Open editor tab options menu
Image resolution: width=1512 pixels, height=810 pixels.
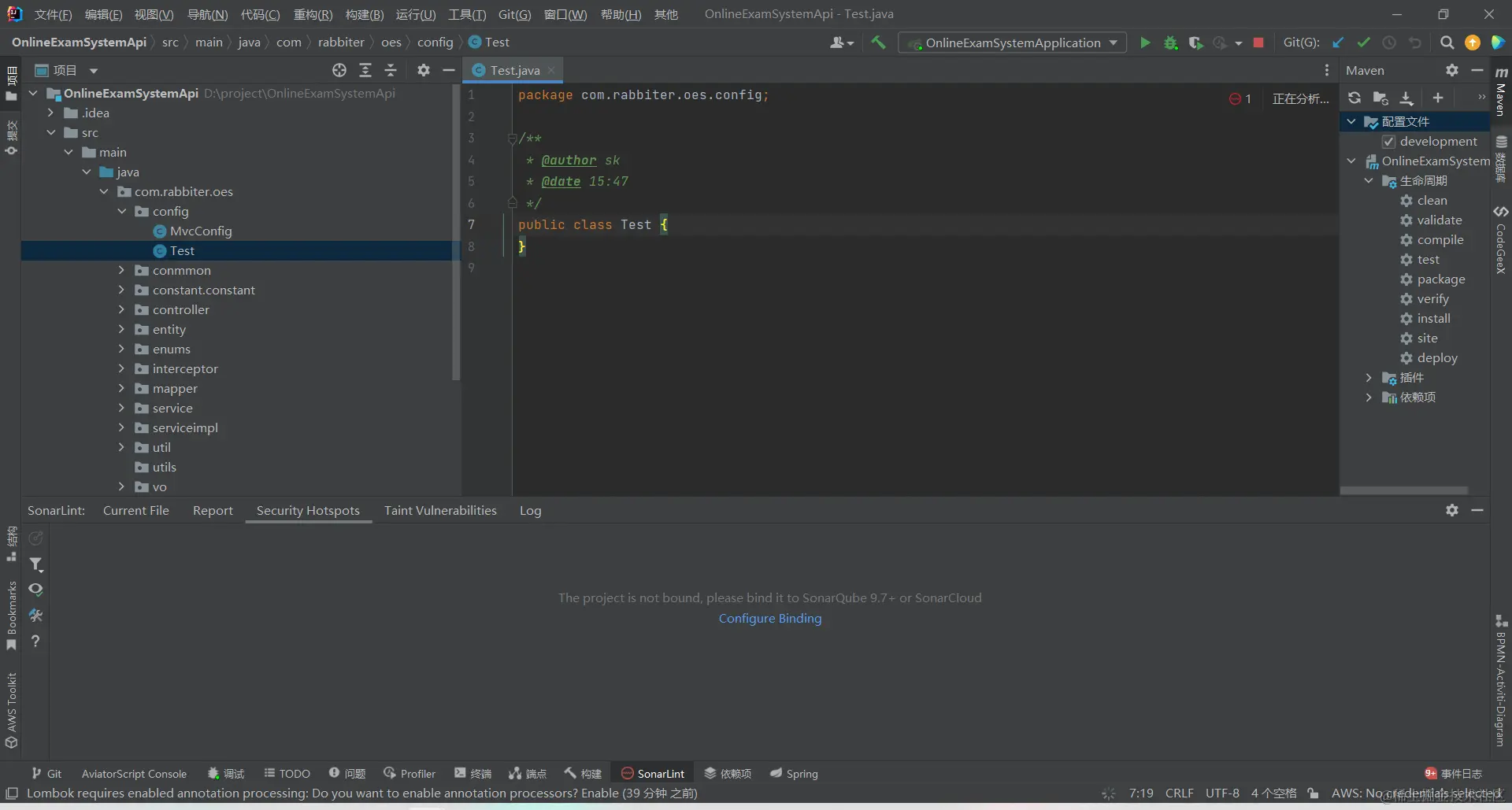(1327, 70)
